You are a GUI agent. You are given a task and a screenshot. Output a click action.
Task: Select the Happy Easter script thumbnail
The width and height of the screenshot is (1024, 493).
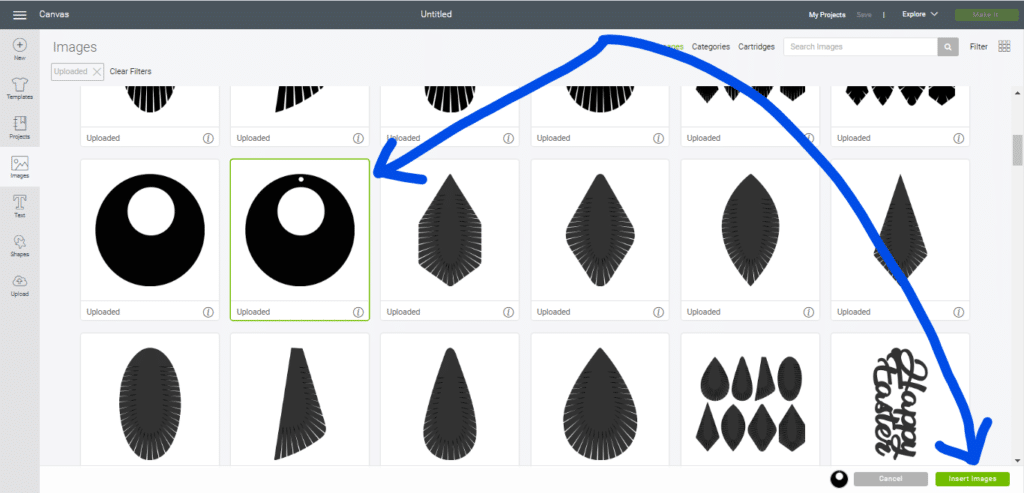pos(901,400)
